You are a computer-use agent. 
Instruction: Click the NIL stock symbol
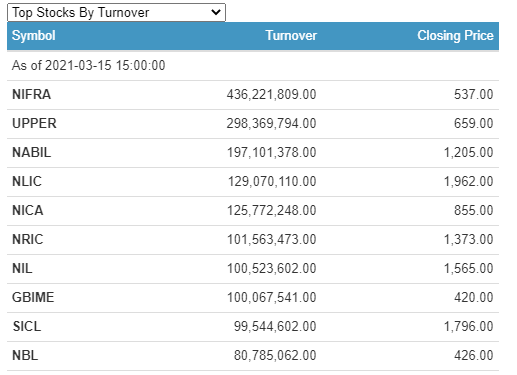[22, 268]
